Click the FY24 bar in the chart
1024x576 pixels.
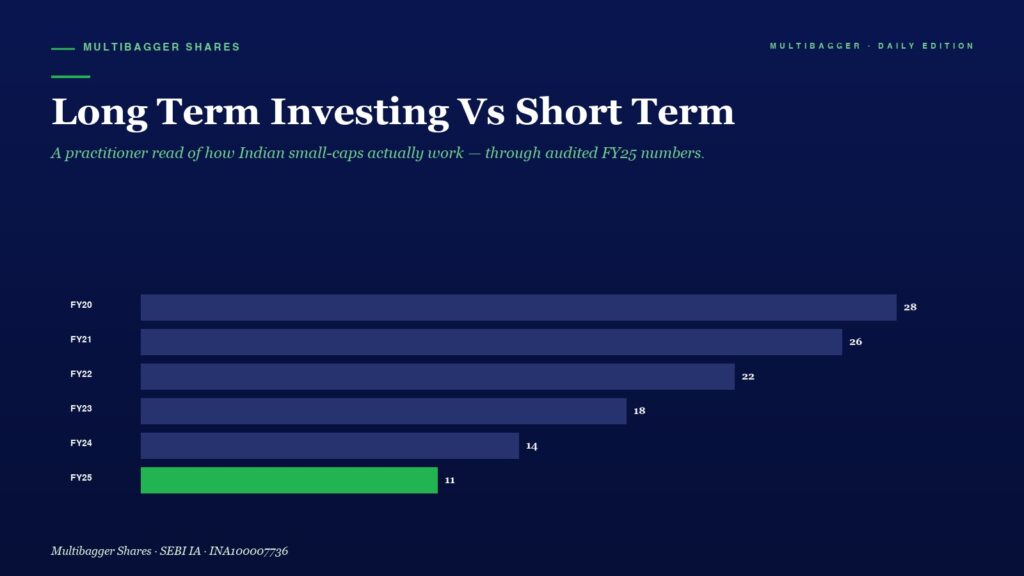point(330,445)
